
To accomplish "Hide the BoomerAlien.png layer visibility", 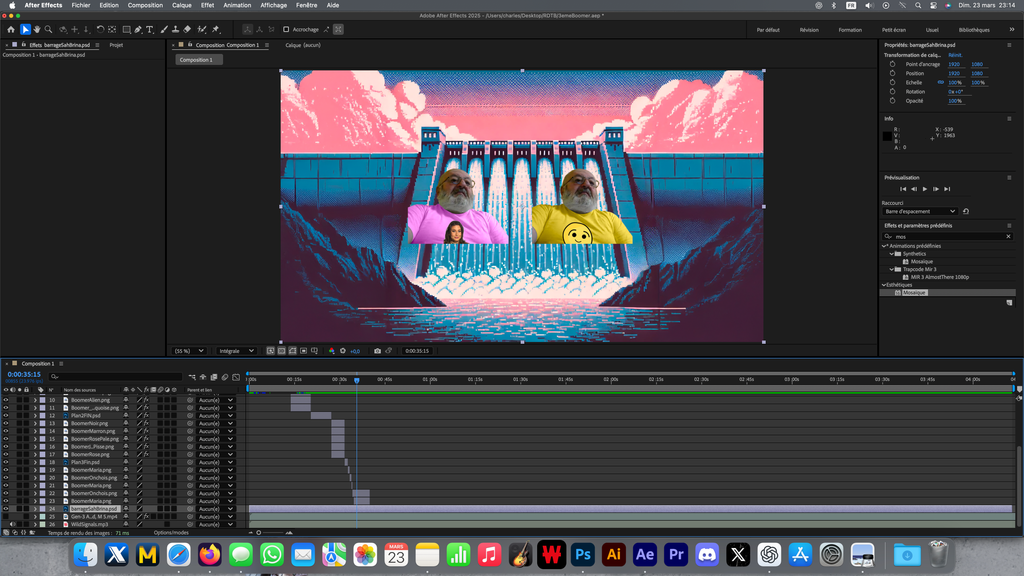I will click(5, 400).
